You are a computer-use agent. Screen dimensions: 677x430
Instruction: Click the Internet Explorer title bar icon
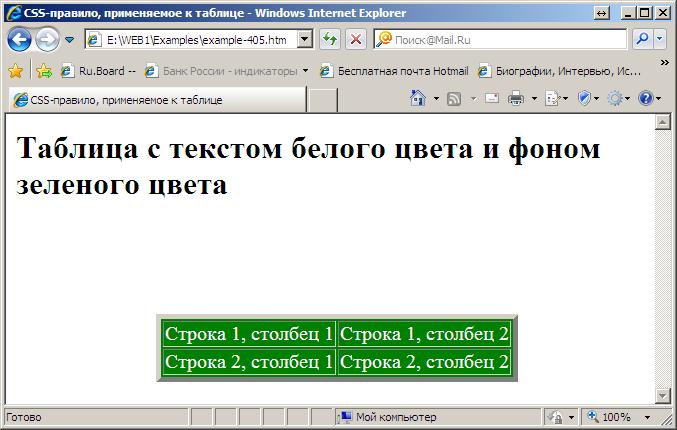[x=13, y=13]
